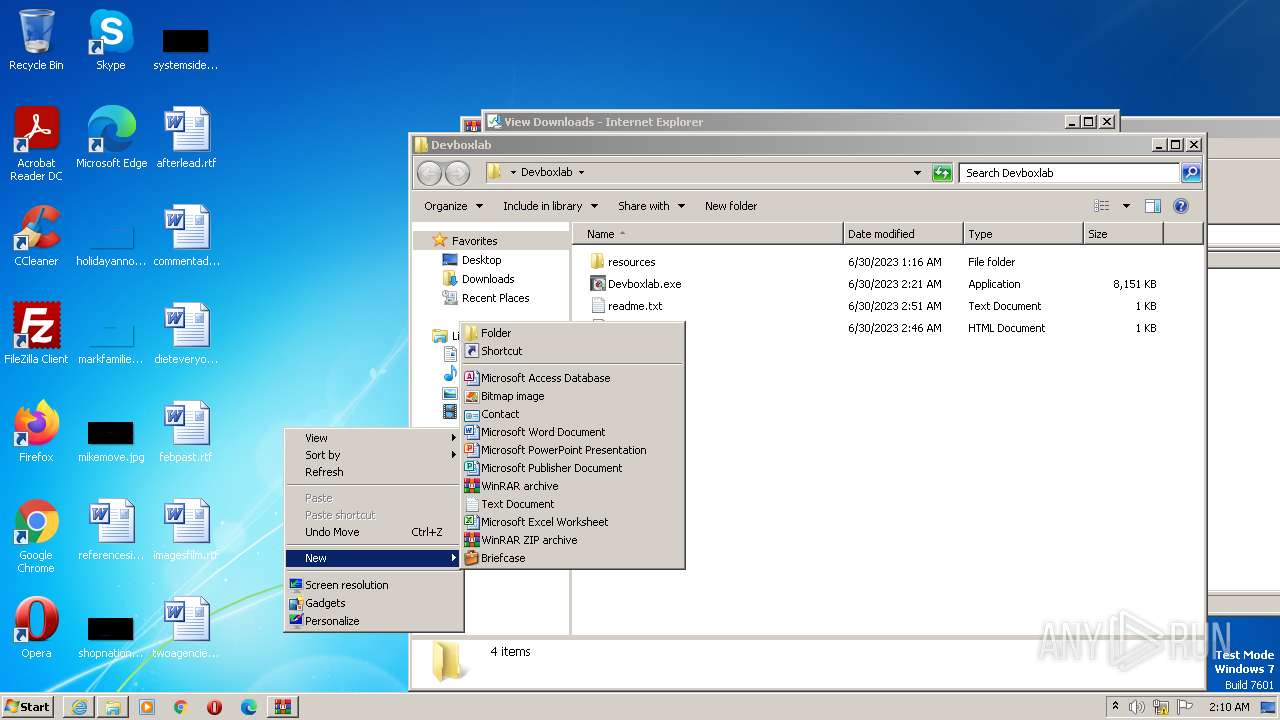Create new Microsoft Excel Worksheet
1280x720 pixels.
572,522
